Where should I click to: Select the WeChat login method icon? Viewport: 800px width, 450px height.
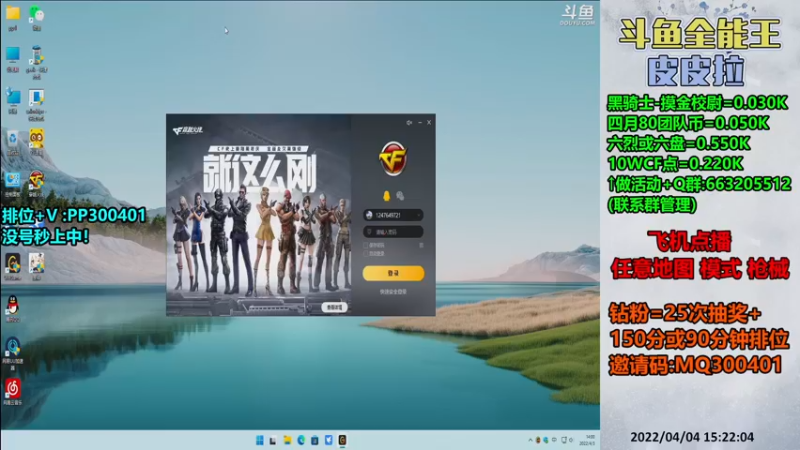coord(400,196)
